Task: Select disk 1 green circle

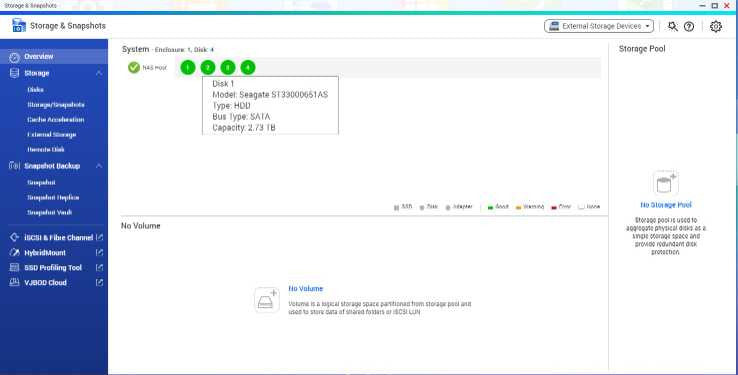Action: point(188,68)
